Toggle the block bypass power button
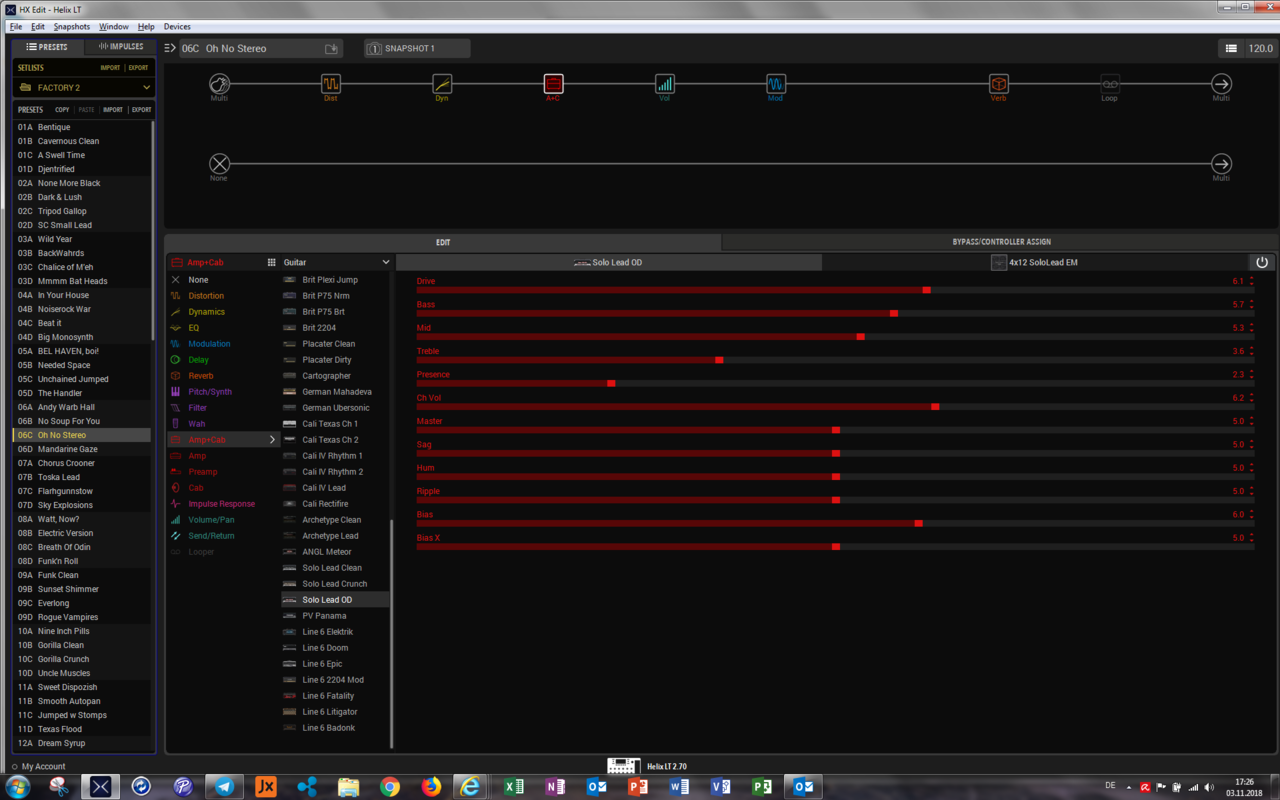This screenshot has height=800, width=1280. click(x=1262, y=262)
